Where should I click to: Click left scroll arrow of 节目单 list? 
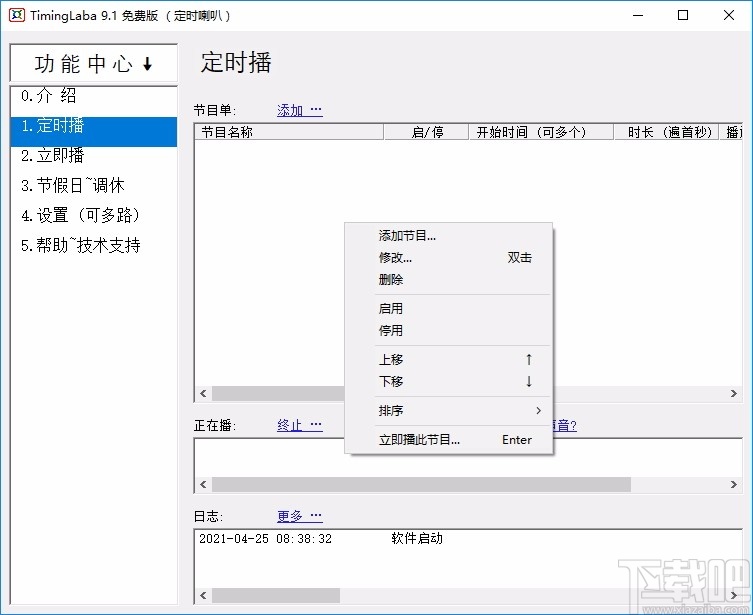203,394
